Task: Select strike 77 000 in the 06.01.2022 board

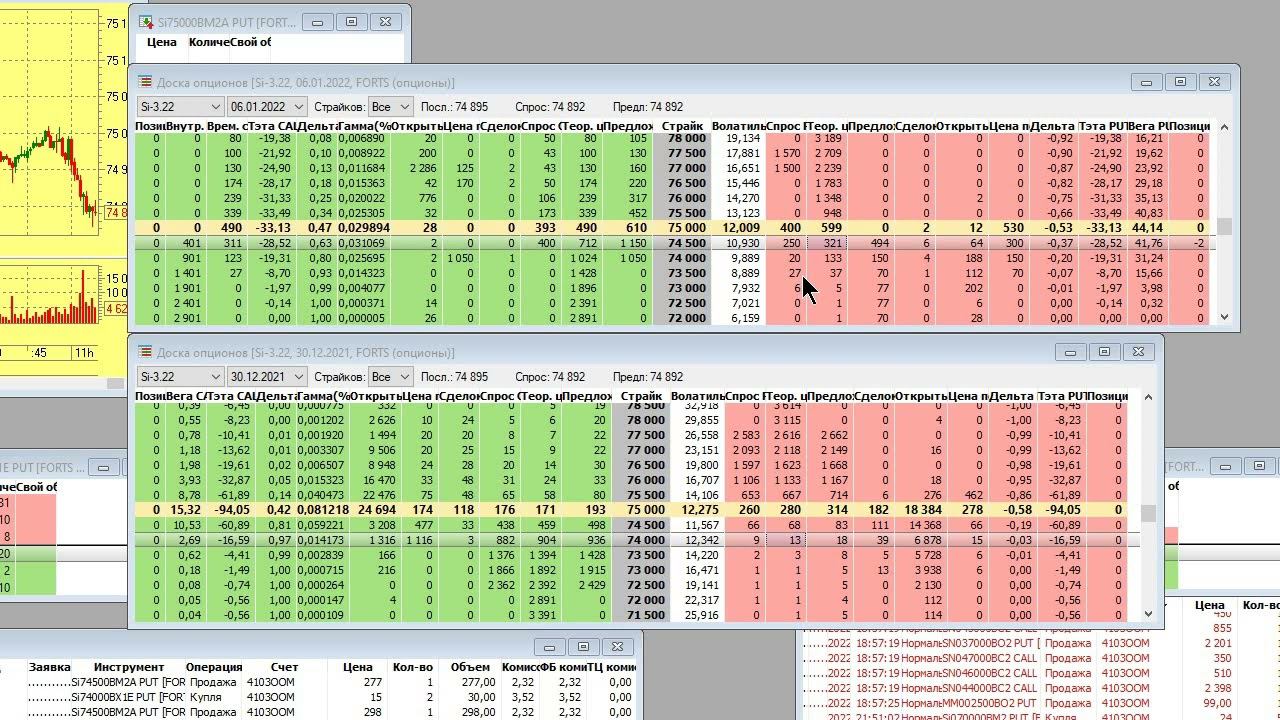Action: 683,168
